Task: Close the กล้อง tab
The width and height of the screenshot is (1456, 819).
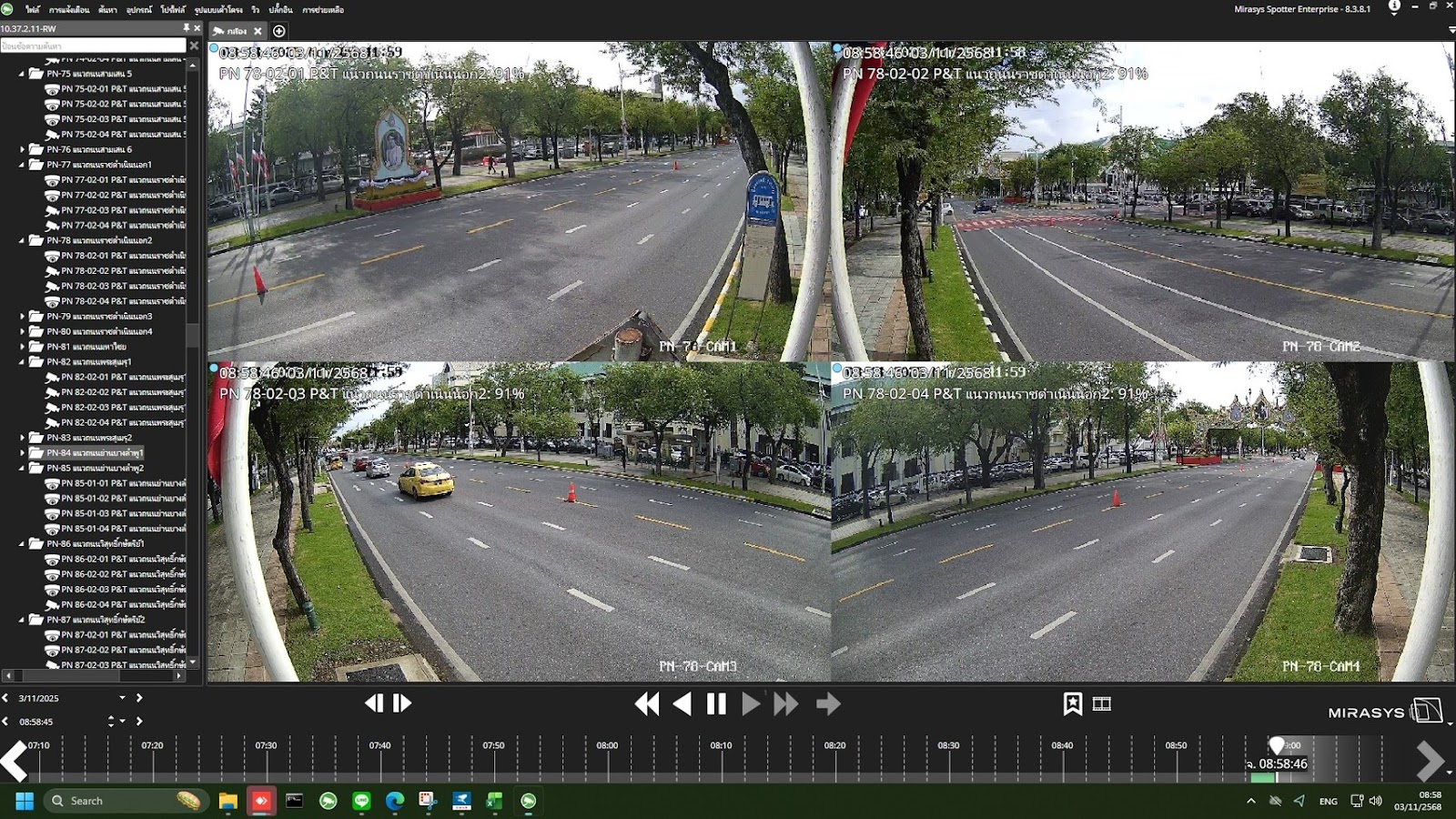Action: [x=258, y=31]
